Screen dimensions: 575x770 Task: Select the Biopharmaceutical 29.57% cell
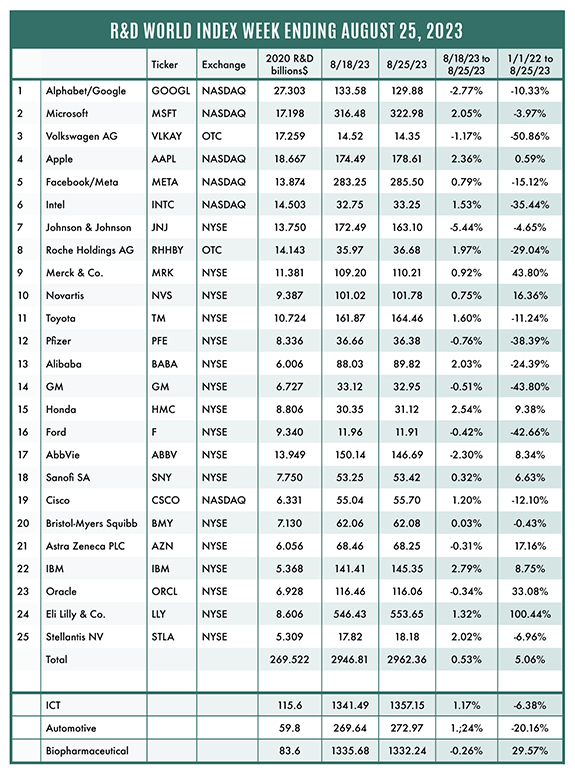point(530,750)
